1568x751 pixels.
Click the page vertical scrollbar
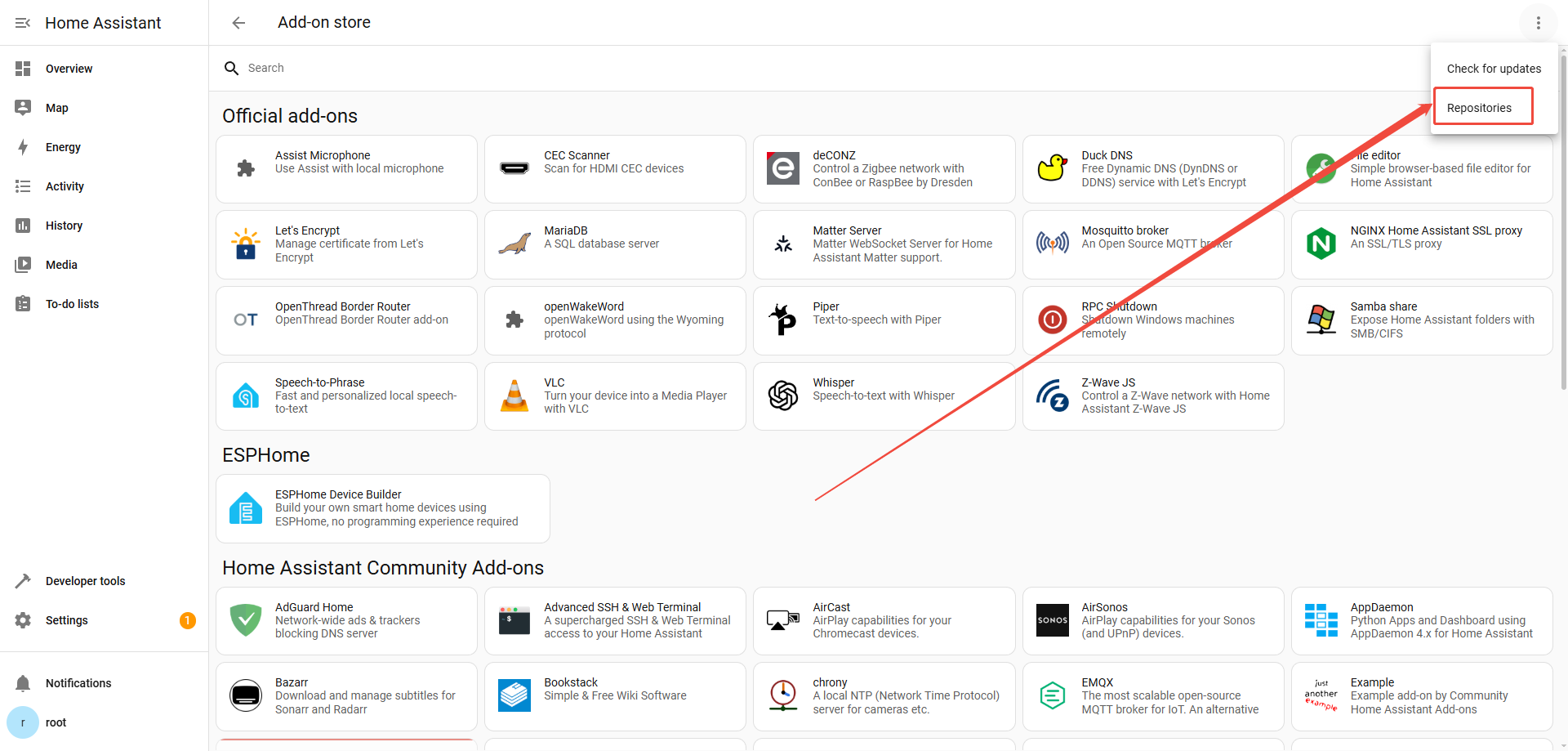point(1562,245)
